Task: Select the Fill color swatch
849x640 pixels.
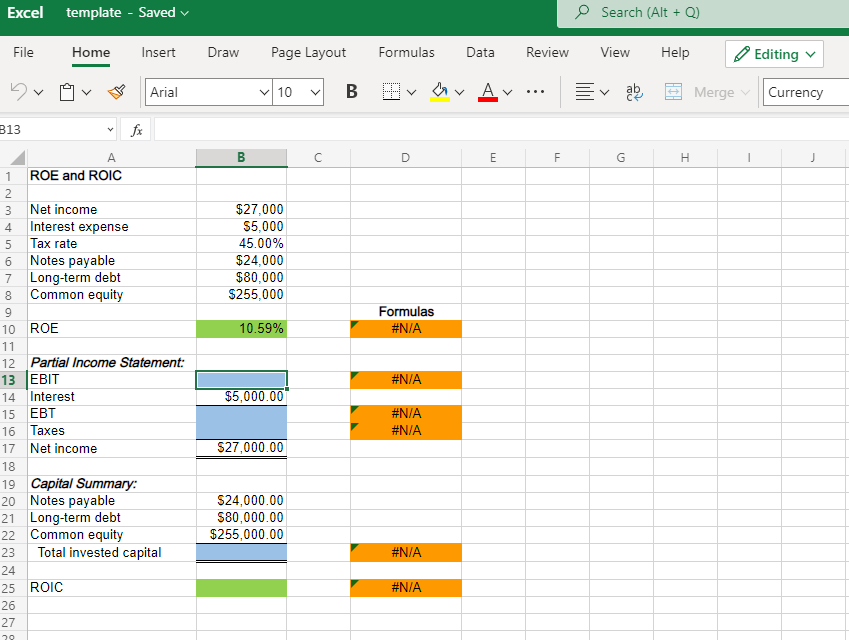Action: point(441,91)
